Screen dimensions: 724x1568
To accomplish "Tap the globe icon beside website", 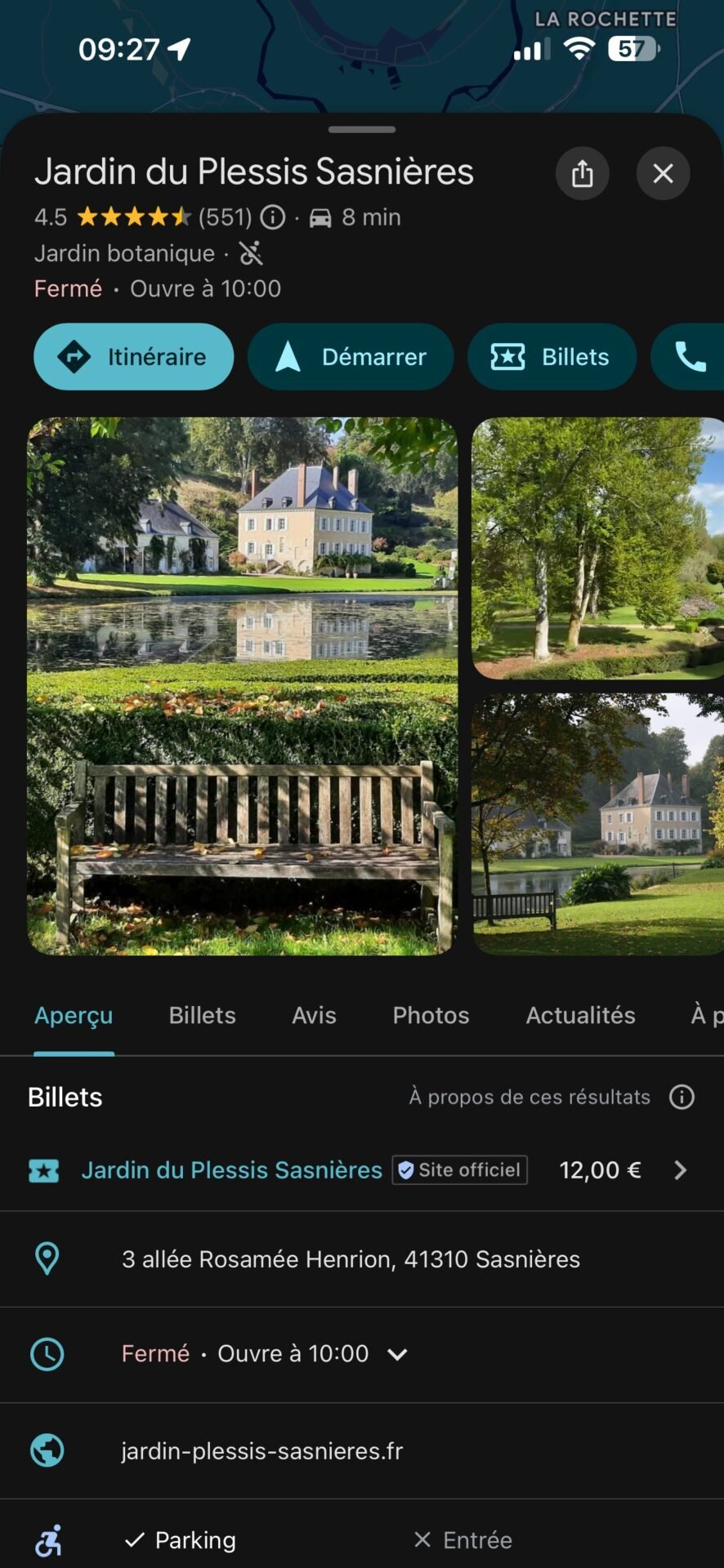I will (x=47, y=1450).
